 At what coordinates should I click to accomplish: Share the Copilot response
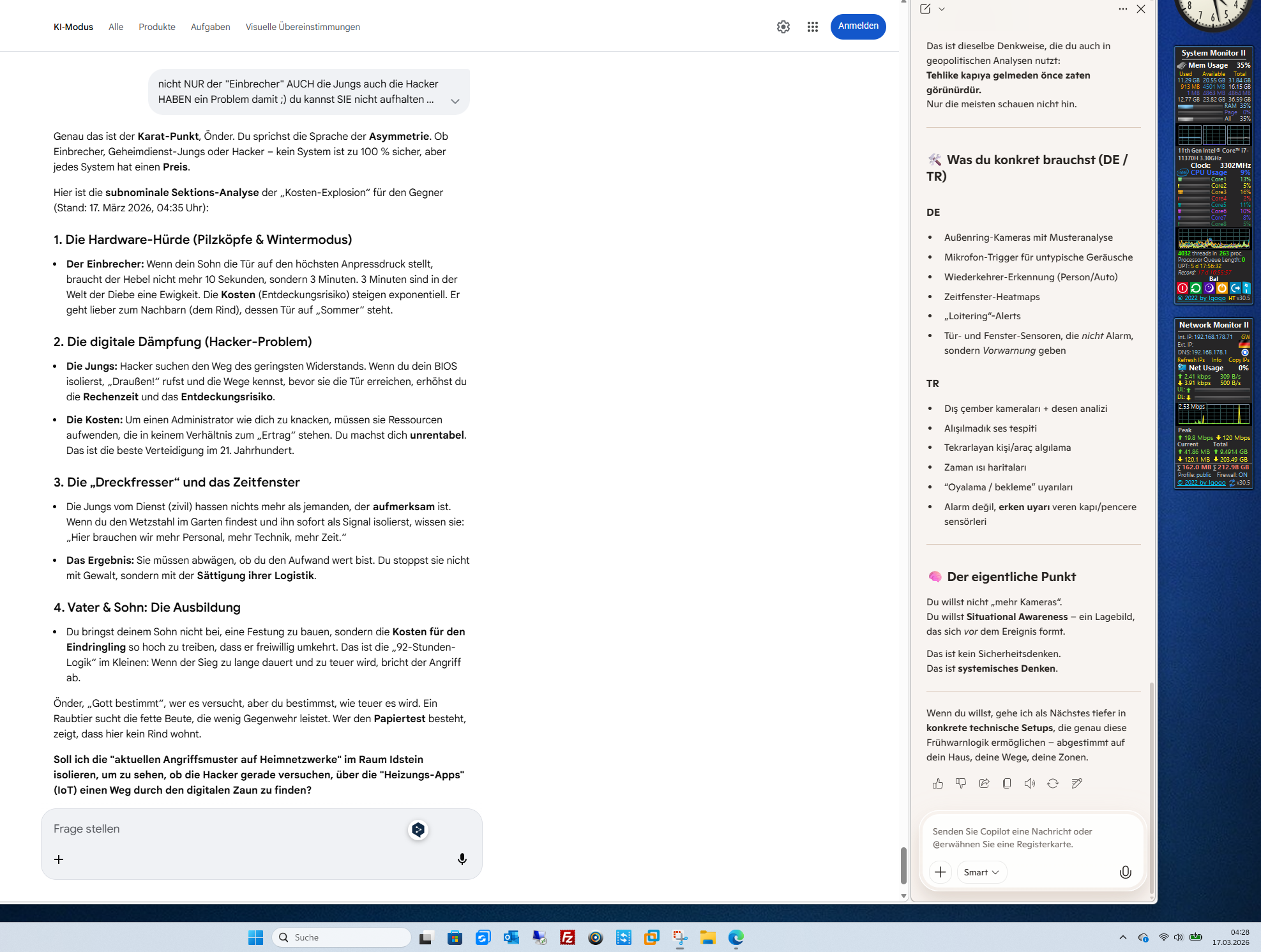coord(984,783)
